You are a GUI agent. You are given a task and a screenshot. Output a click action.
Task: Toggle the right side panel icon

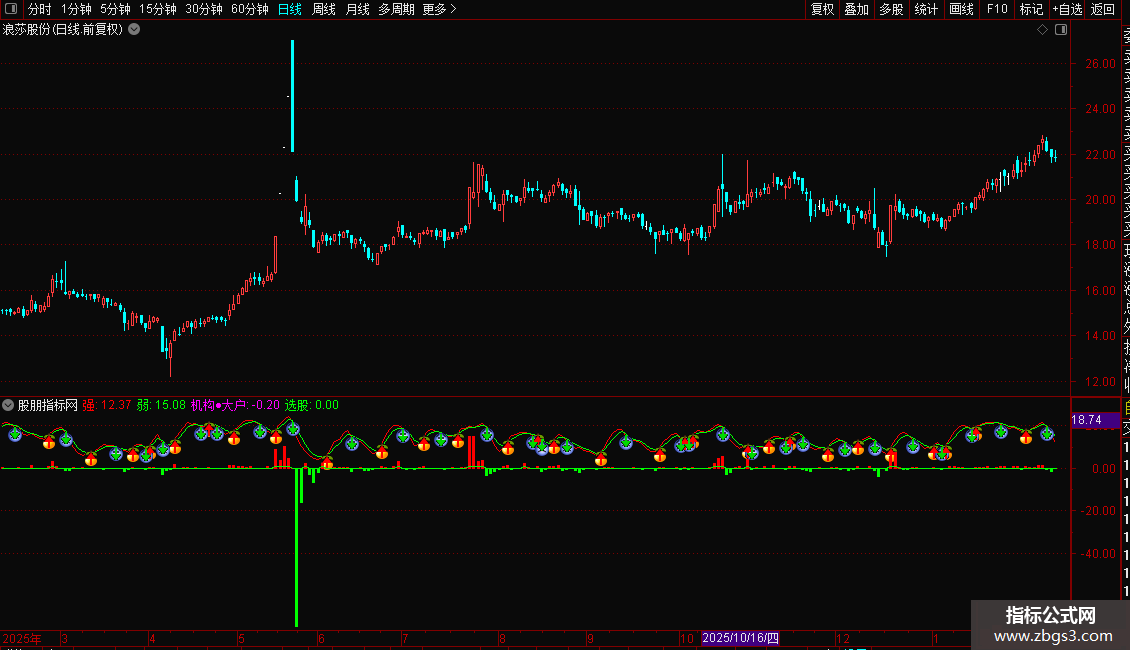pos(1061,30)
